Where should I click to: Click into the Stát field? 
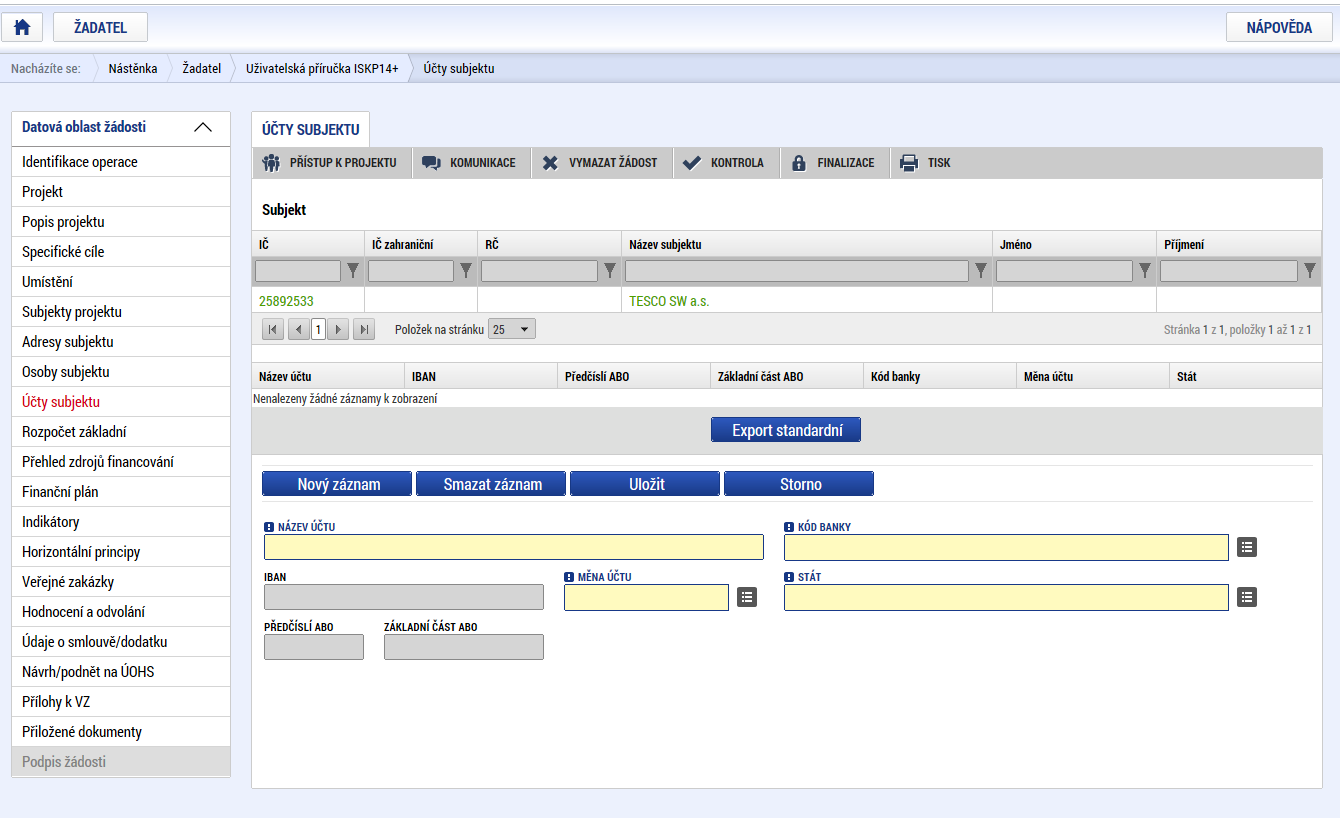click(x=1006, y=597)
